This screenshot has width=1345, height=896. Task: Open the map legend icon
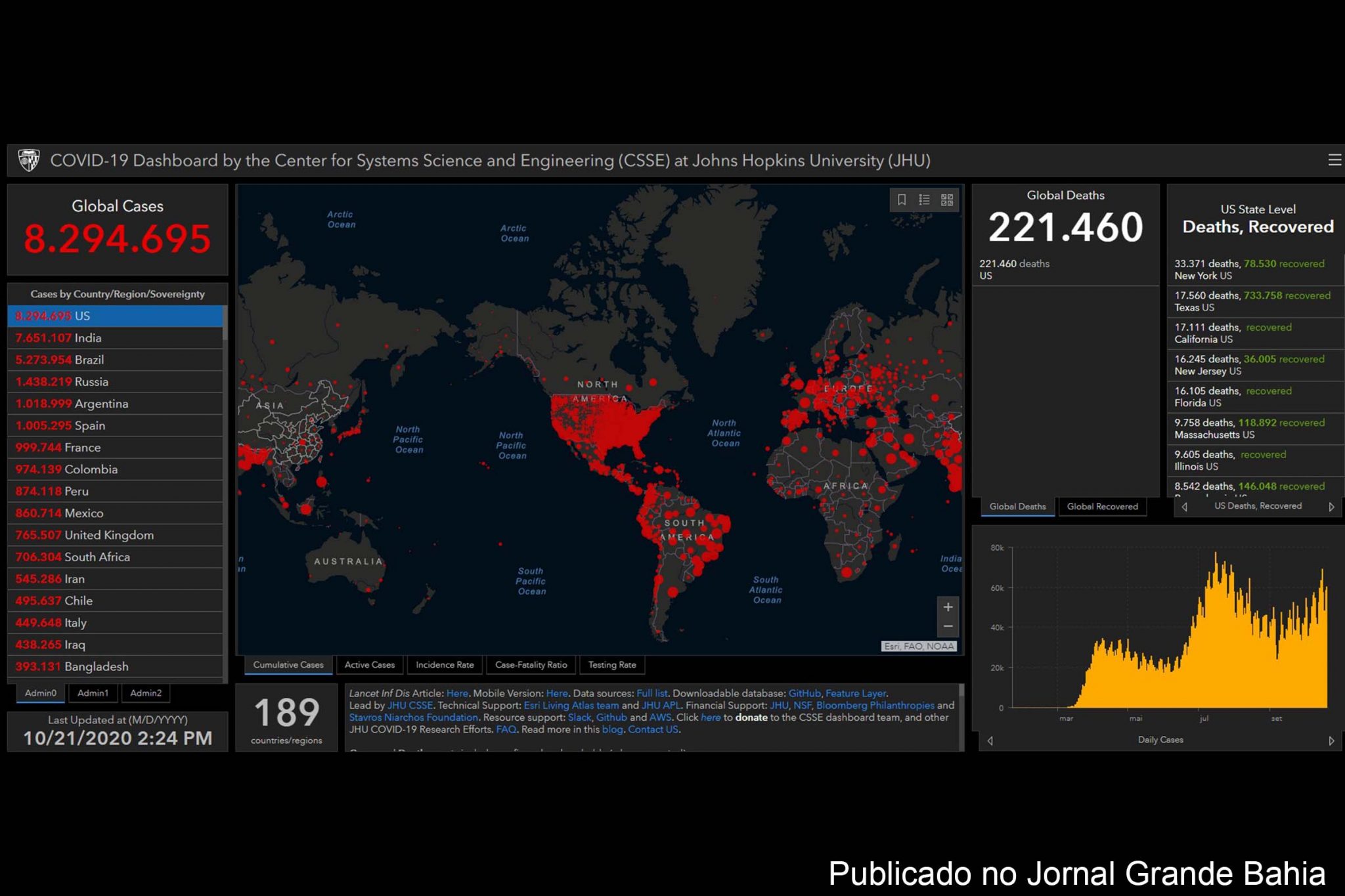(923, 200)
